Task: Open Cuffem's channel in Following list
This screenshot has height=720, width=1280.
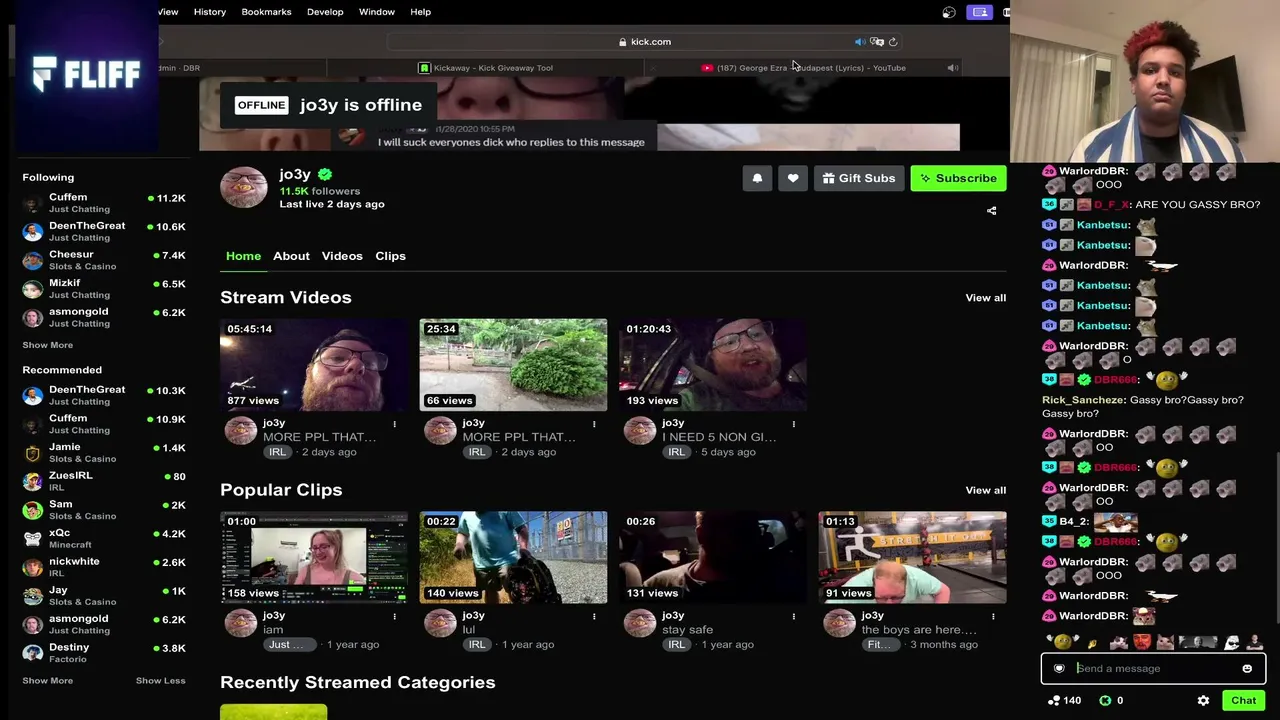Action: 104,203
